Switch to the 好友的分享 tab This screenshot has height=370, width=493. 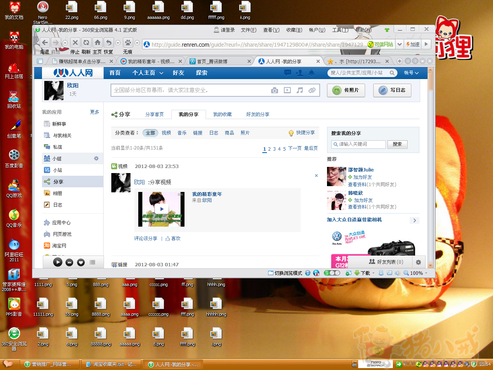pos(258,114)
